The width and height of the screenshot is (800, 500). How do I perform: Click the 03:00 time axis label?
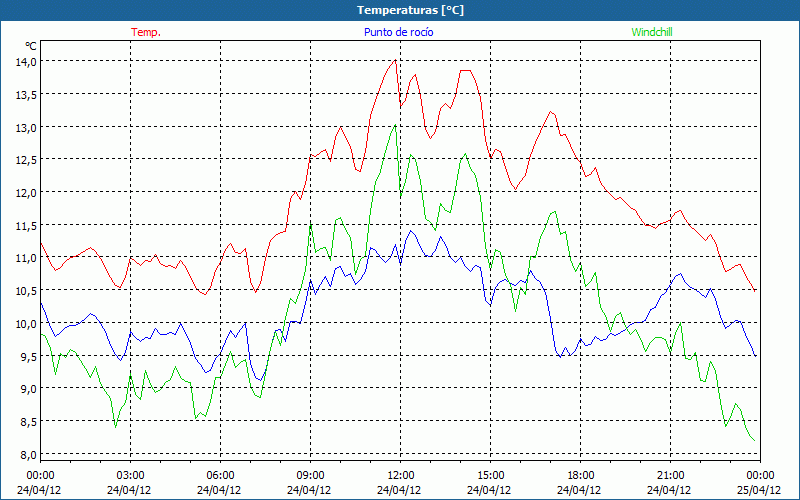pyautogui.click(x=131, y=476)
